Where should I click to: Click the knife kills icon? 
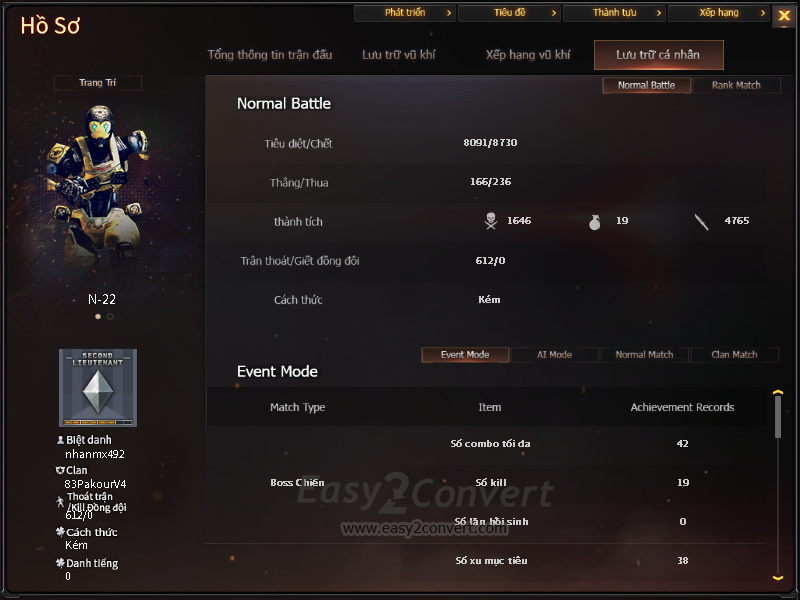702,222
